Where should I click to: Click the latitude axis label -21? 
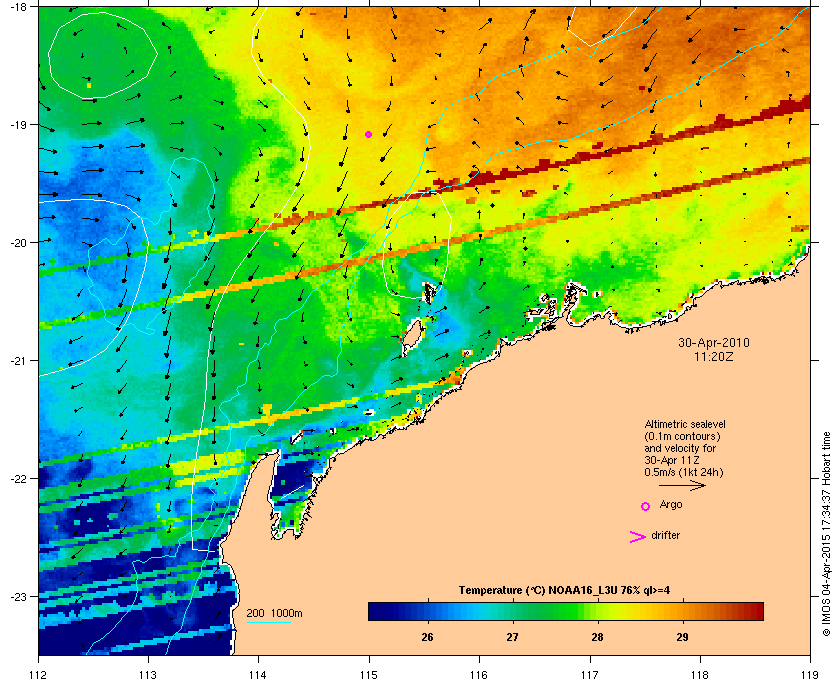[18, 360]
